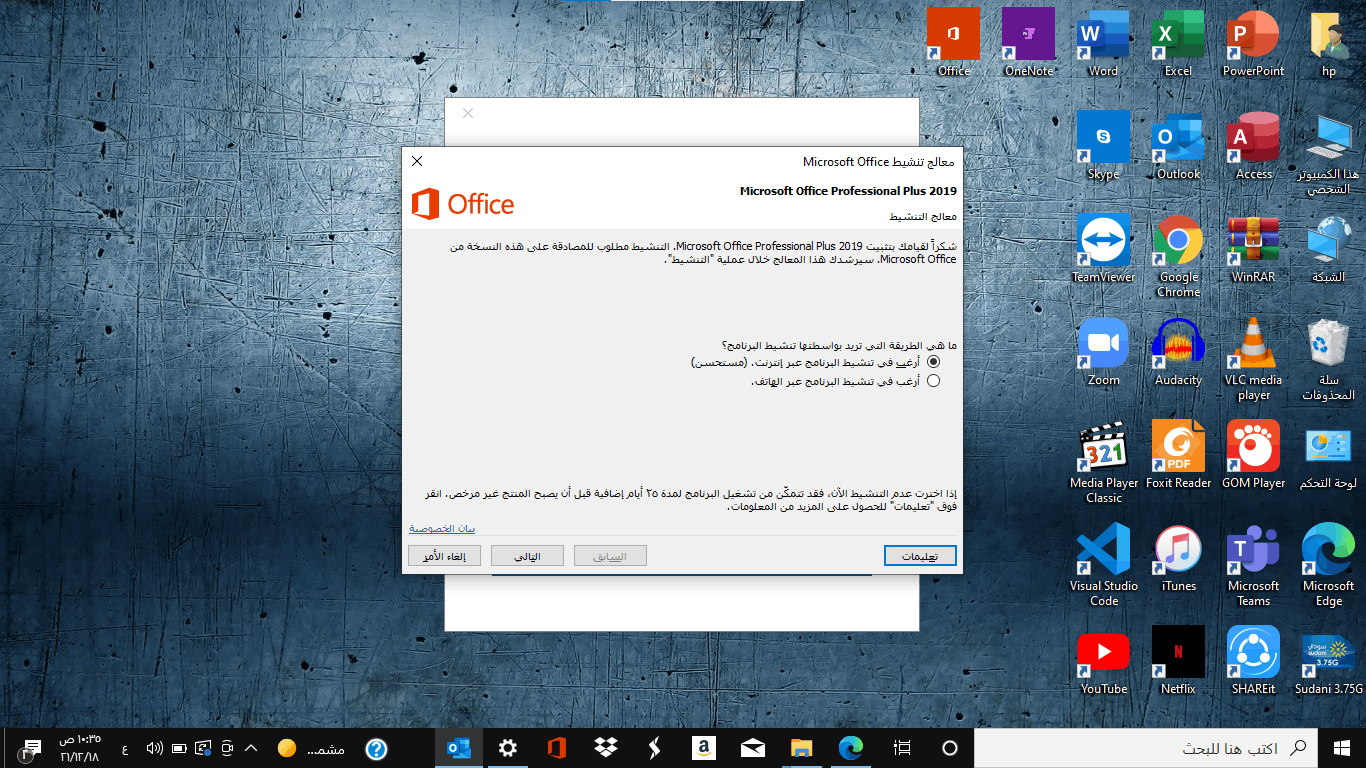This screenshot has height=768, width=1366.
Task: Open the Microsoft Teams desktop shortcut
Action: pyautogui.click(x=1253, y=566)
